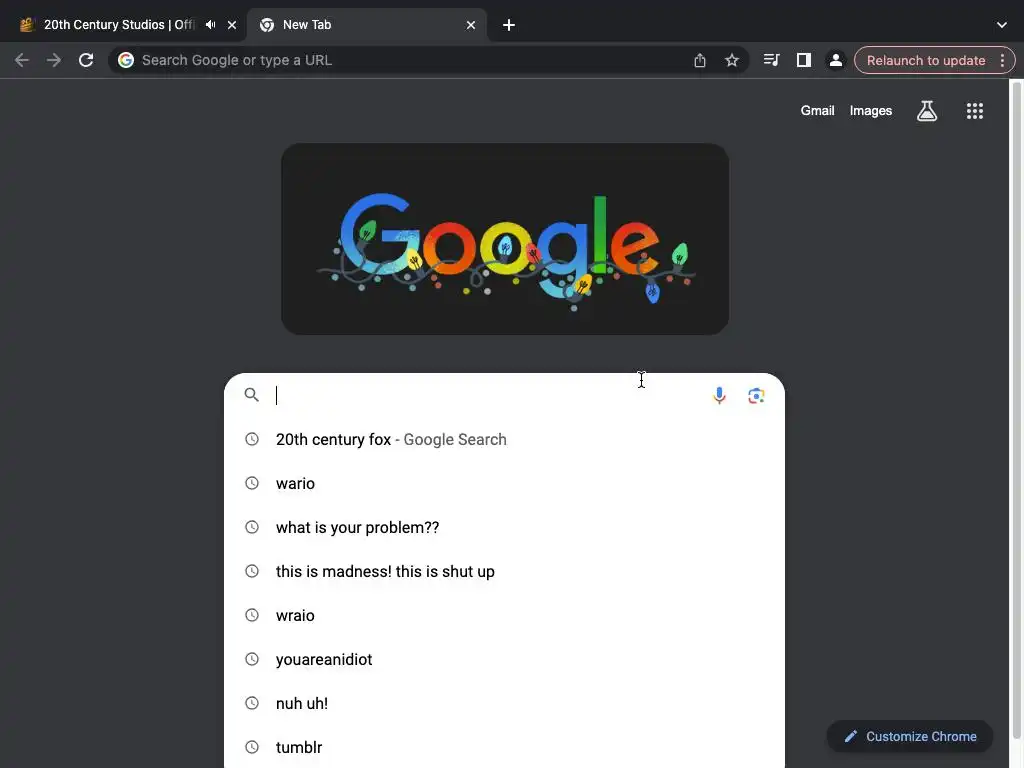Close the New Tab tab

[x=471, y=25]
